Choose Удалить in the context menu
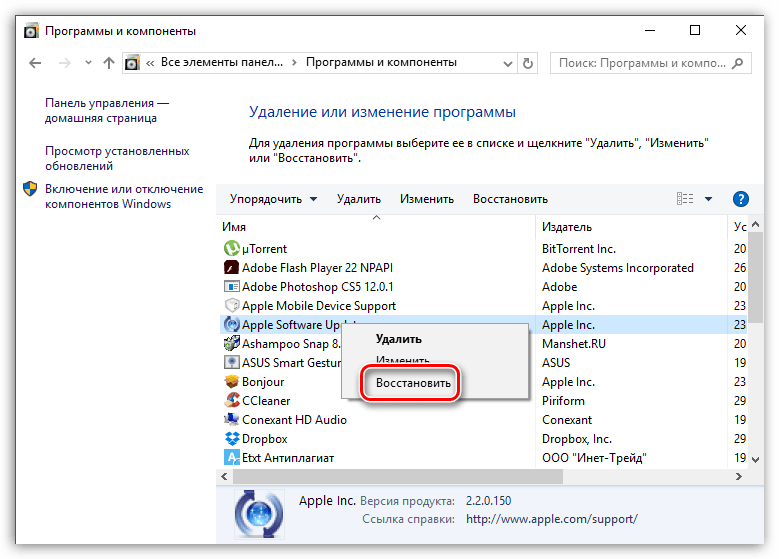Viewport: 779px width, 559px height. [x=398, y=339]
